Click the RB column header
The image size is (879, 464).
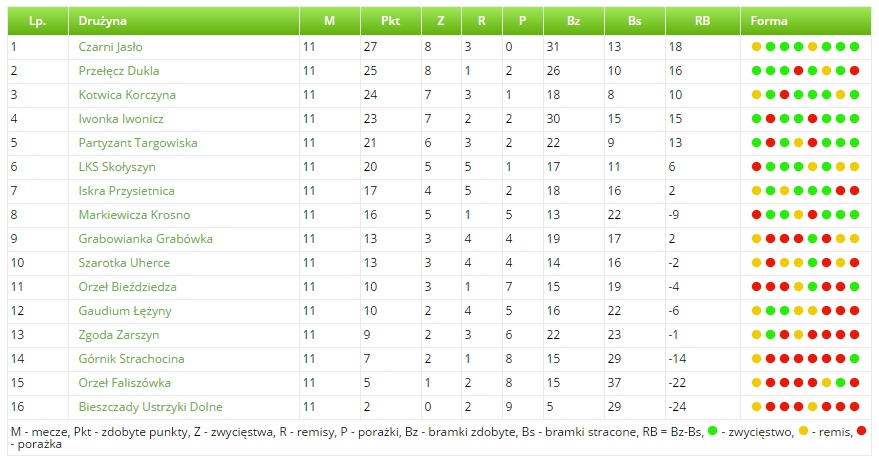(702, 20)
